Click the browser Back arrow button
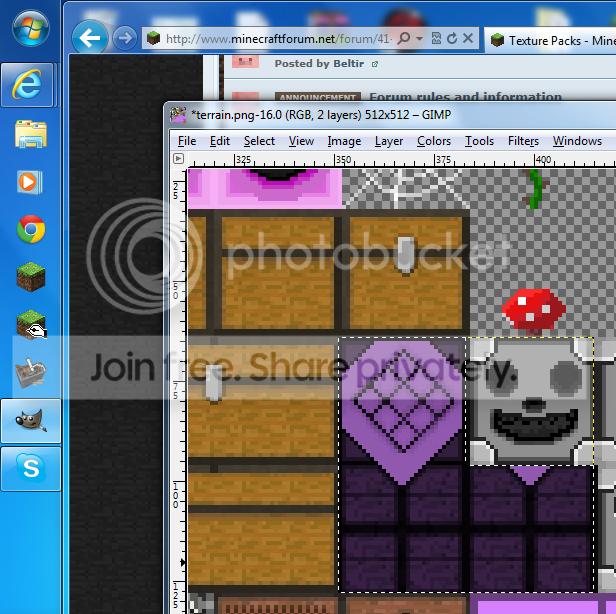The height and width of the screenshot is (614, 616). coord(92,39)
